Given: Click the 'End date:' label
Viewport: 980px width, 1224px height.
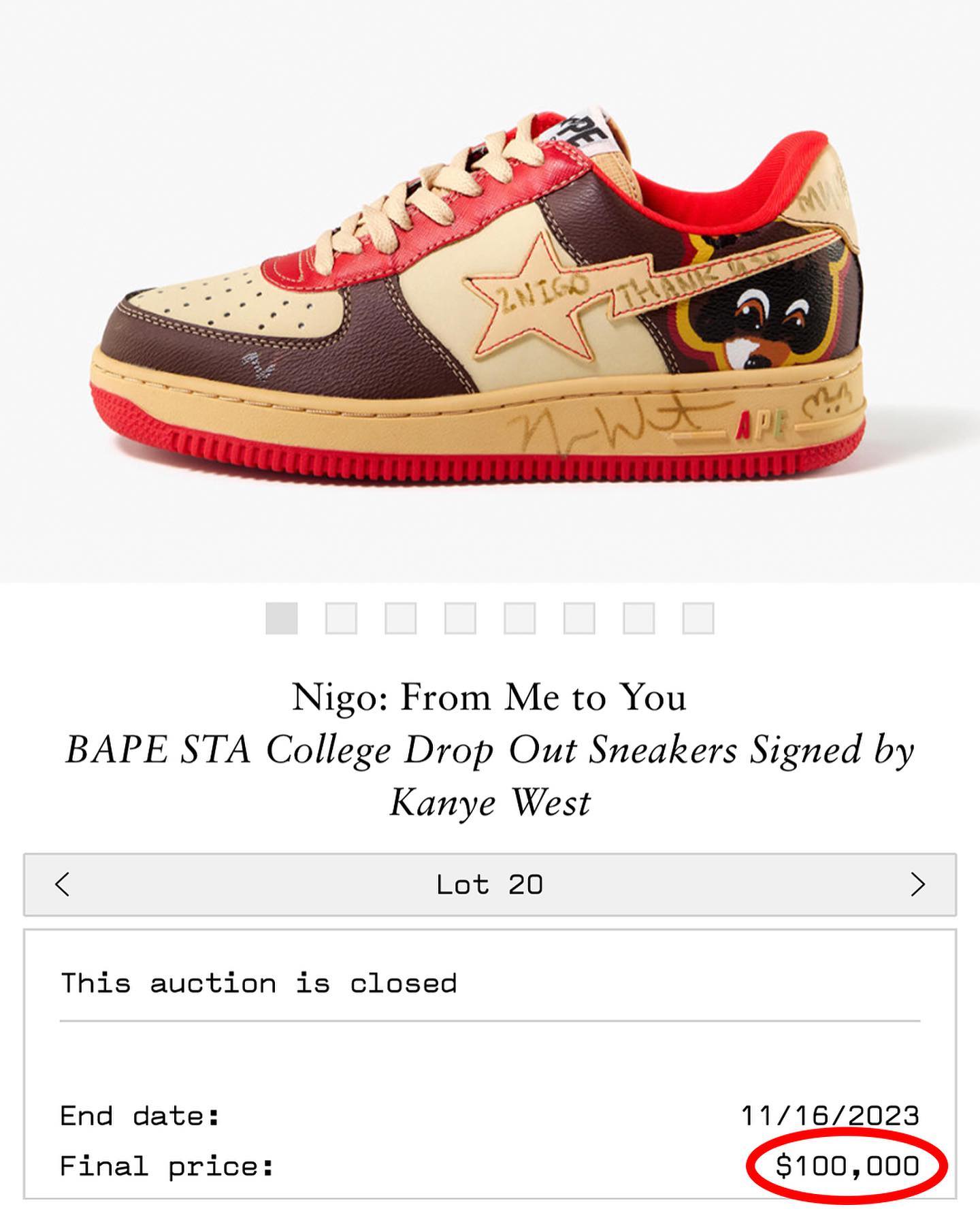Looking at the screenshot, I should (x=140, y=1116).
